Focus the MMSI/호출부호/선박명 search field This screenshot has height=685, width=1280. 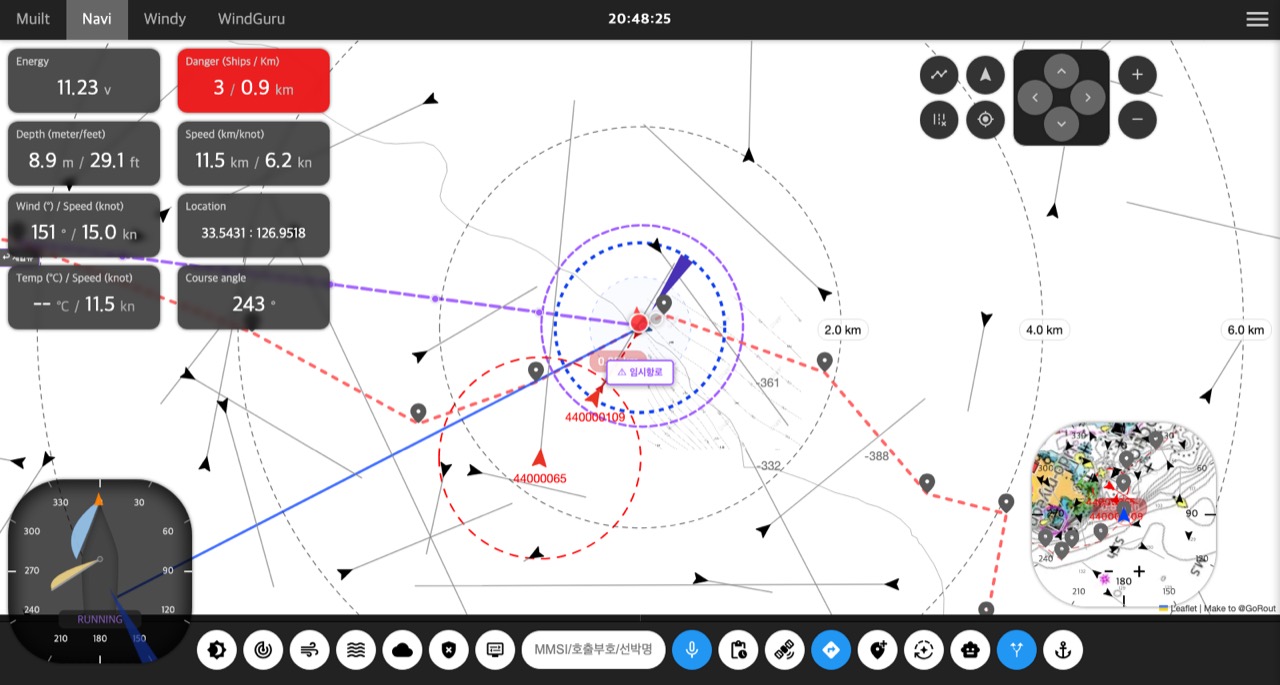tap(594, 650)
